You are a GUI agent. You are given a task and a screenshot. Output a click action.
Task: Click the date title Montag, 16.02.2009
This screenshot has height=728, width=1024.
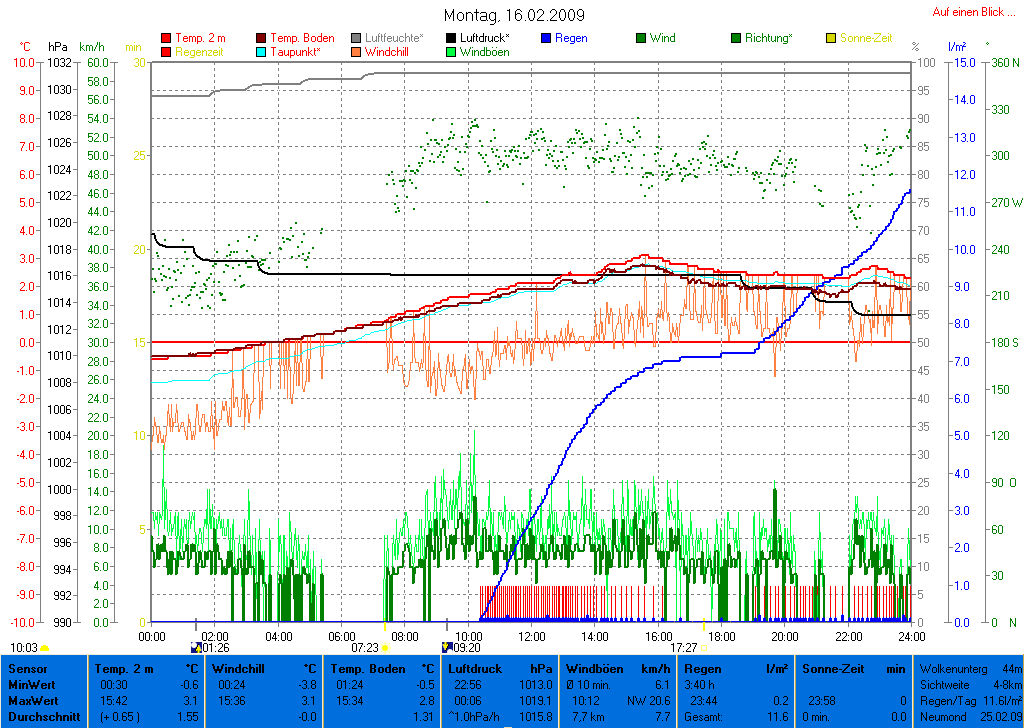click(514, 16)
